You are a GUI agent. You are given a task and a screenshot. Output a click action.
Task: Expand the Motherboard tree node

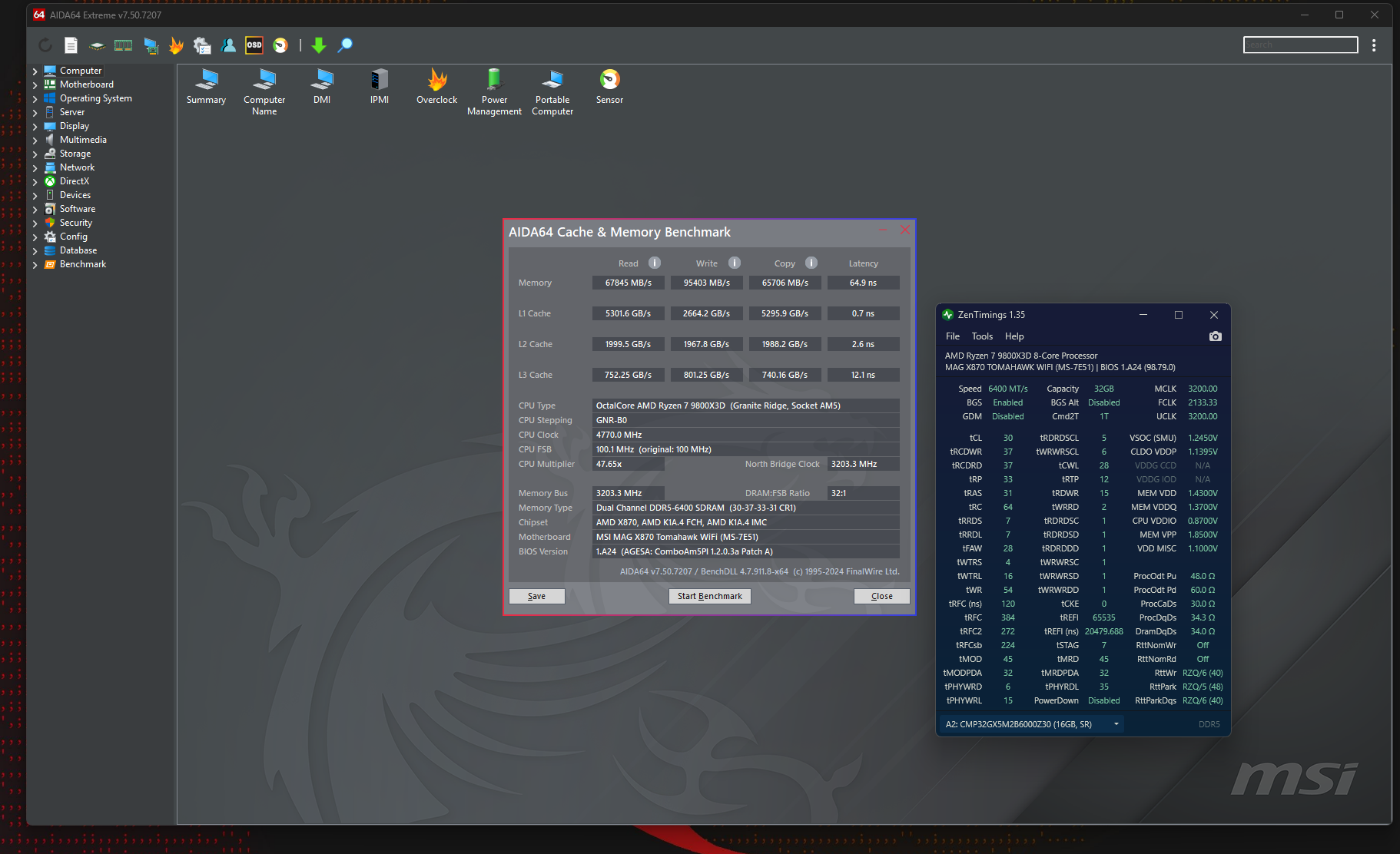[35, 85]
